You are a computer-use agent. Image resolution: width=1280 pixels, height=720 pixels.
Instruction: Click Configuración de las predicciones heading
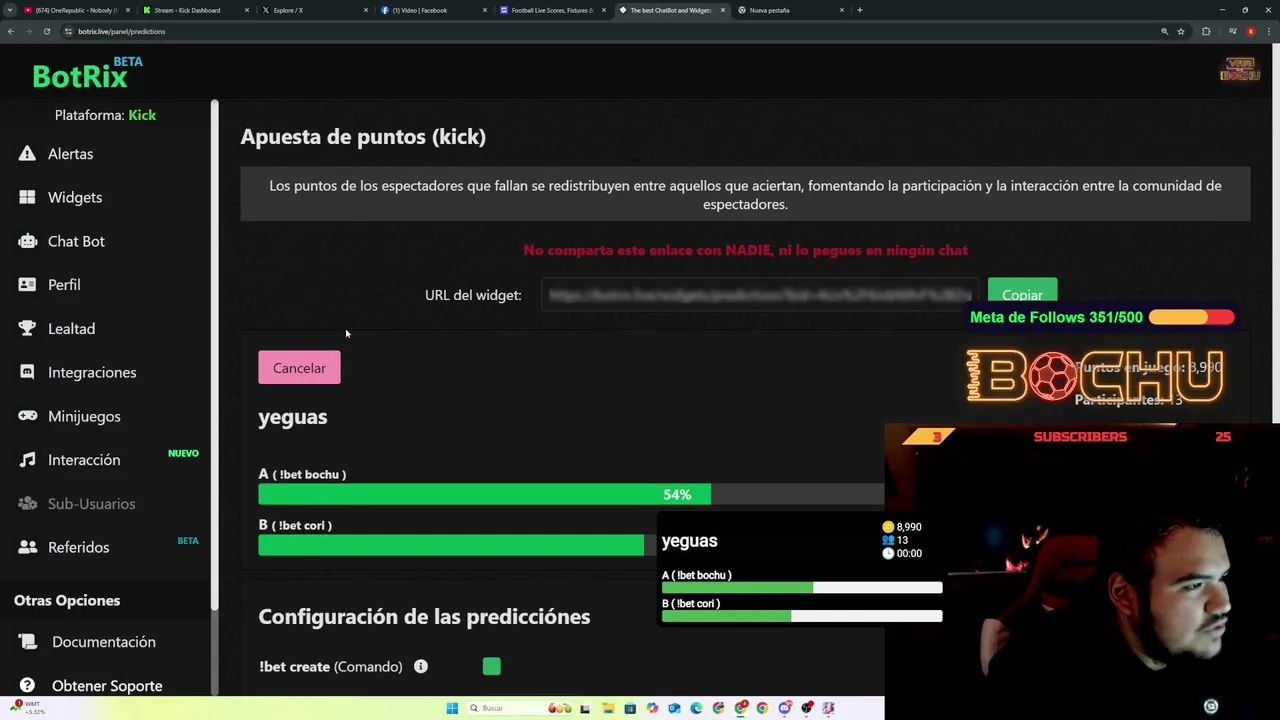click(424, 616)
